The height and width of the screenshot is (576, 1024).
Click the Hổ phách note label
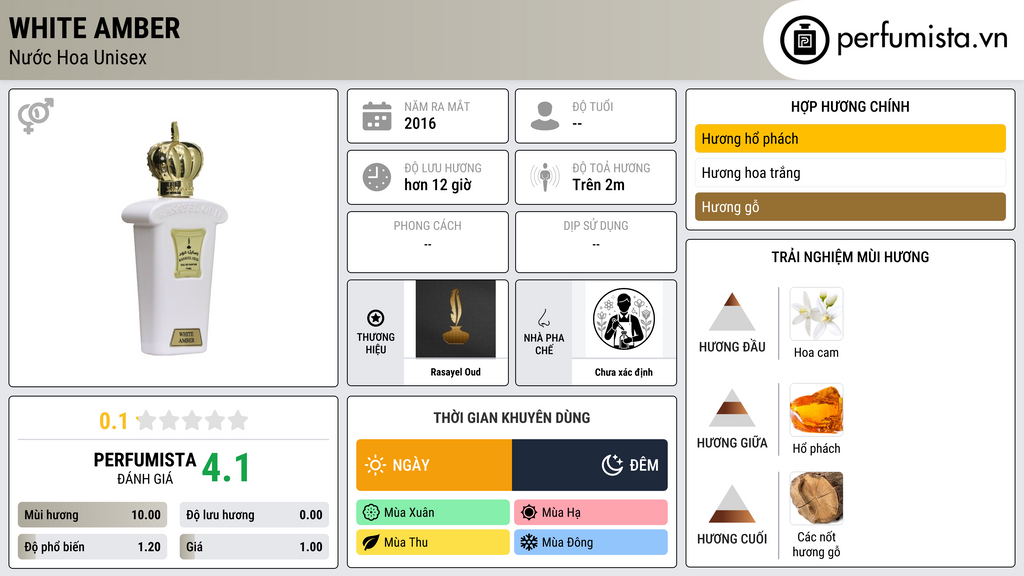point(816,449)
